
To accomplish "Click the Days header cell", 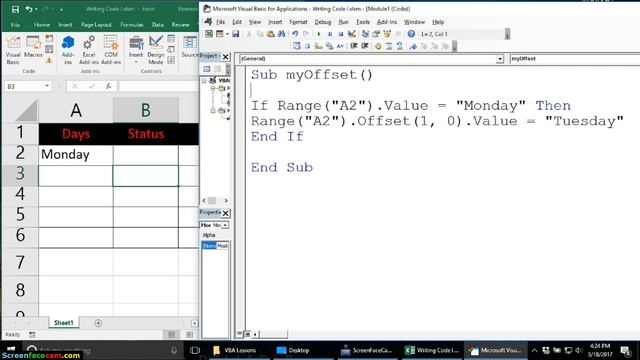I will point(76,134).
